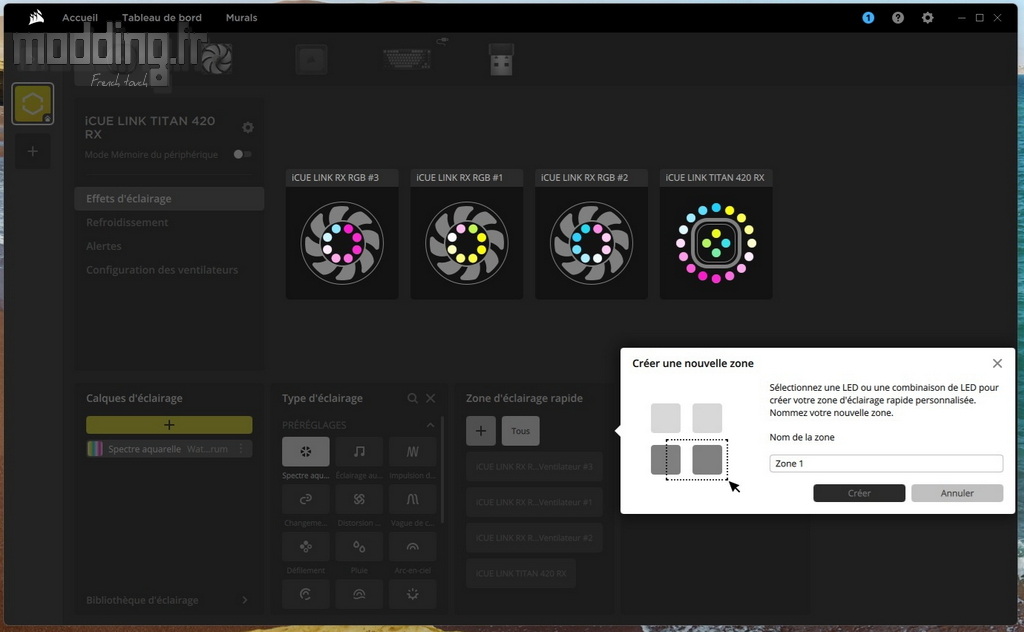The image size is (1024, 632).
Task: Select the iCUE LINK RX RGB #3 fan preview
Action: [342, 243]
